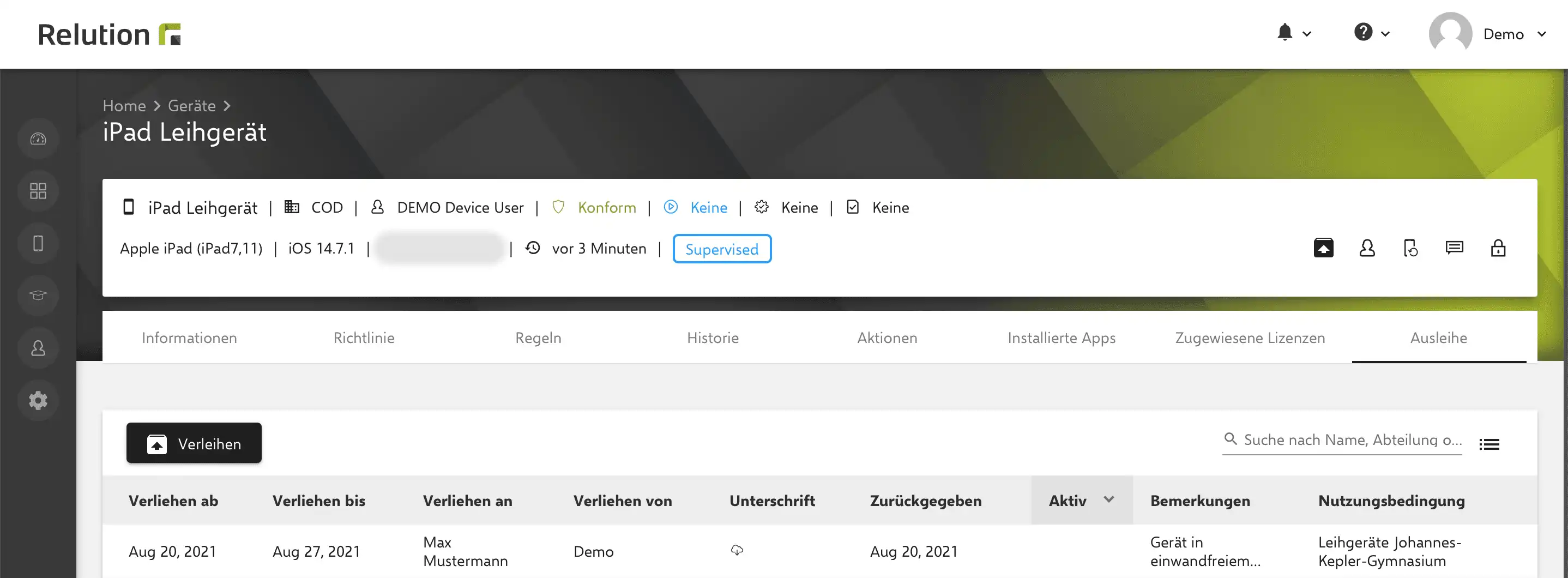
Task: Click the checklist icon beside last Keine
Action: [853, 207]
